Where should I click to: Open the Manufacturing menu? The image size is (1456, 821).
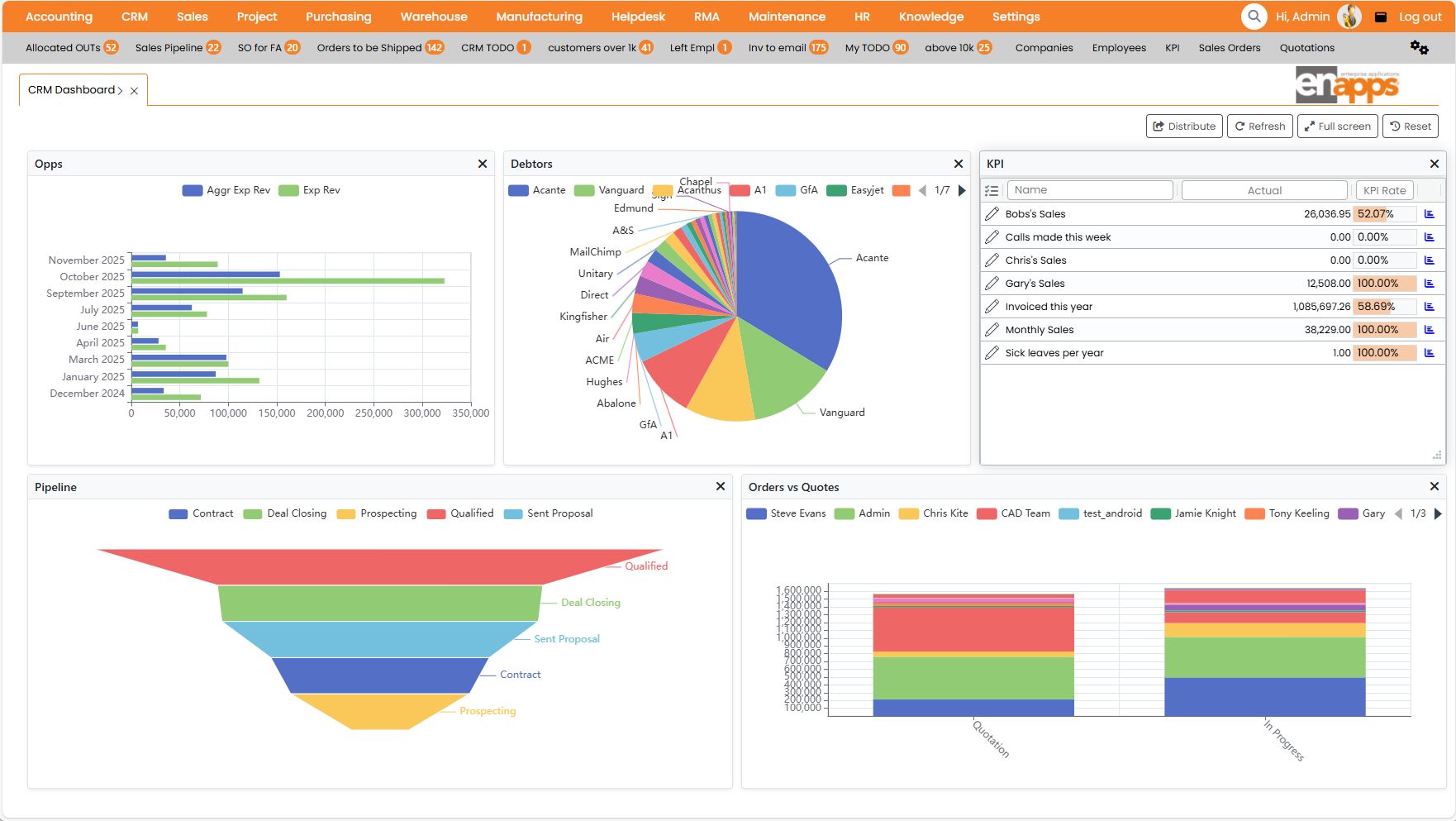[x=538, y=16]
